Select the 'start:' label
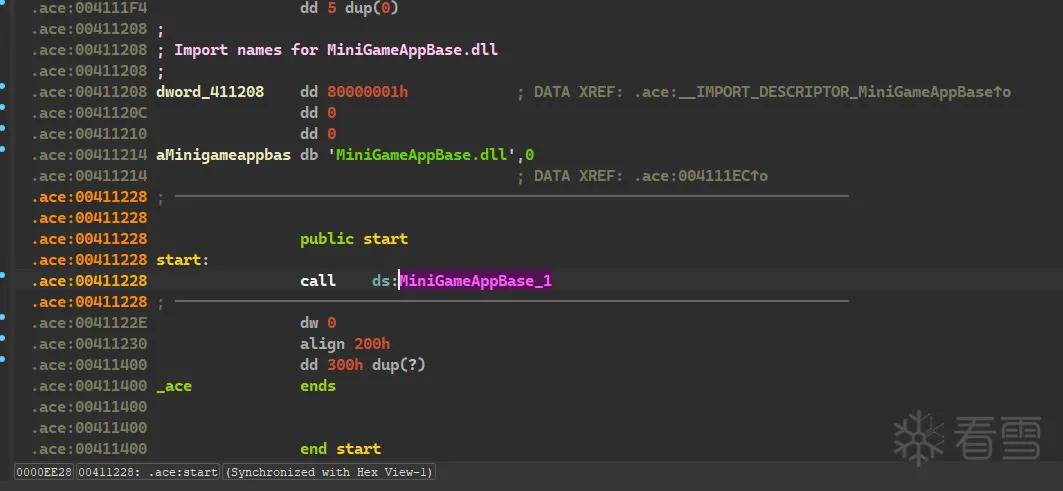The image size is (1063, 491). click(x=183, y=260)
